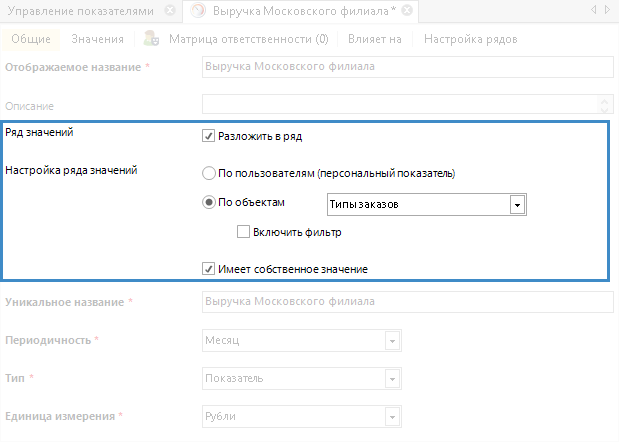The image size is (619, 442).
Task: Open the Настройка рядов tab
Action: coord(470,40)
